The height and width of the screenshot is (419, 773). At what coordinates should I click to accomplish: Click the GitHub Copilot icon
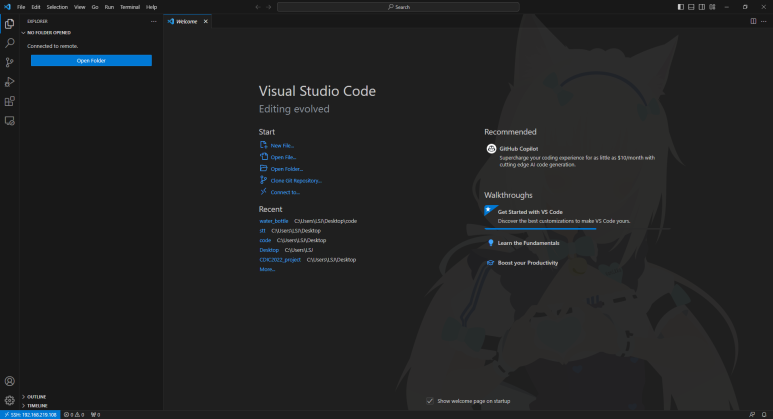[491, 148]
